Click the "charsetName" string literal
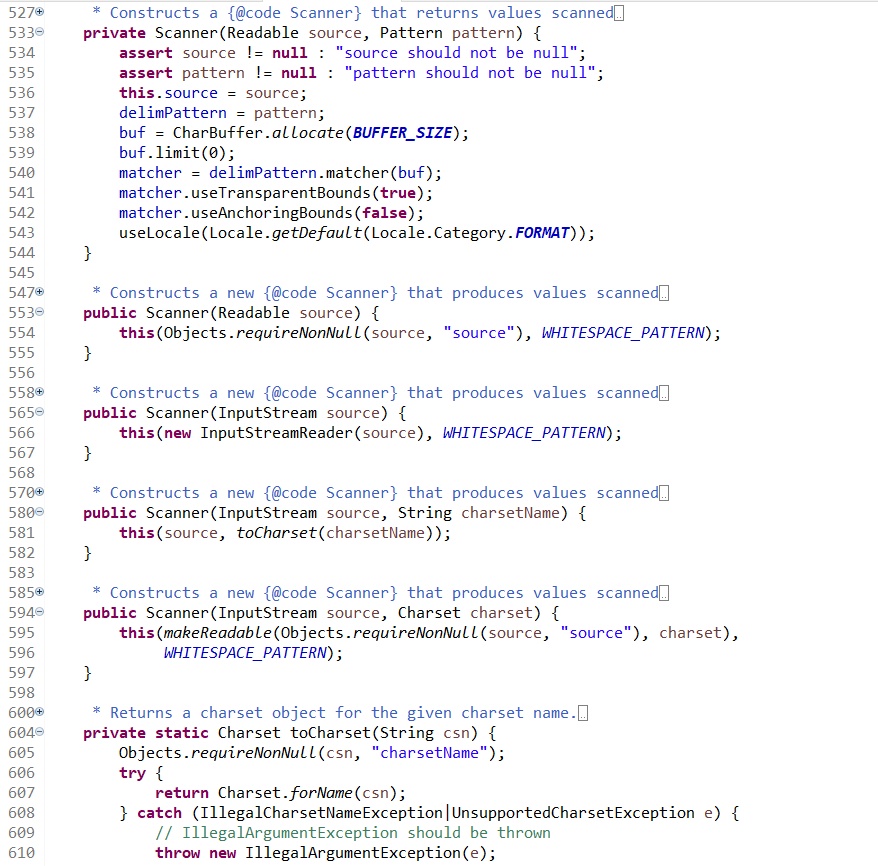The height and width of the screenshot is (866, 878). tap(429, 753)
